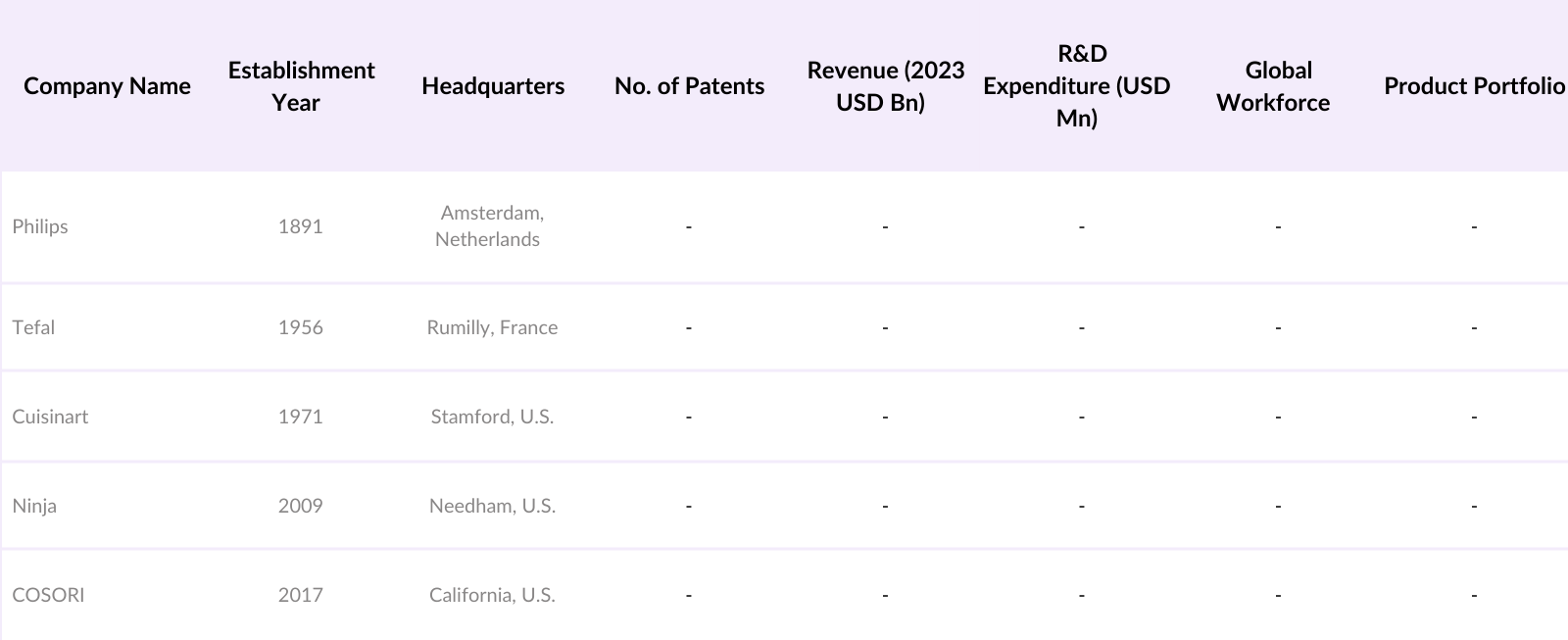Click the California, U.S. headquarters cell
Image resolution: width=1568 pixels, height=640 pixels.
(492, 595)
